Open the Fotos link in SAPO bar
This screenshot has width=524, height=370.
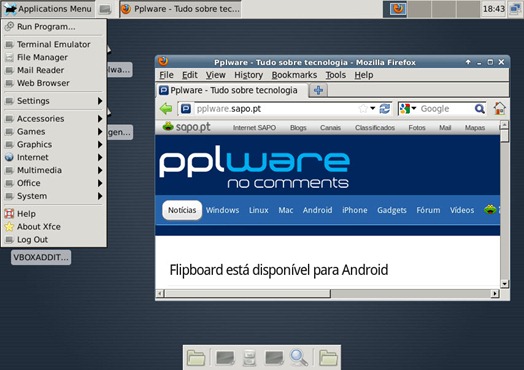417,128
